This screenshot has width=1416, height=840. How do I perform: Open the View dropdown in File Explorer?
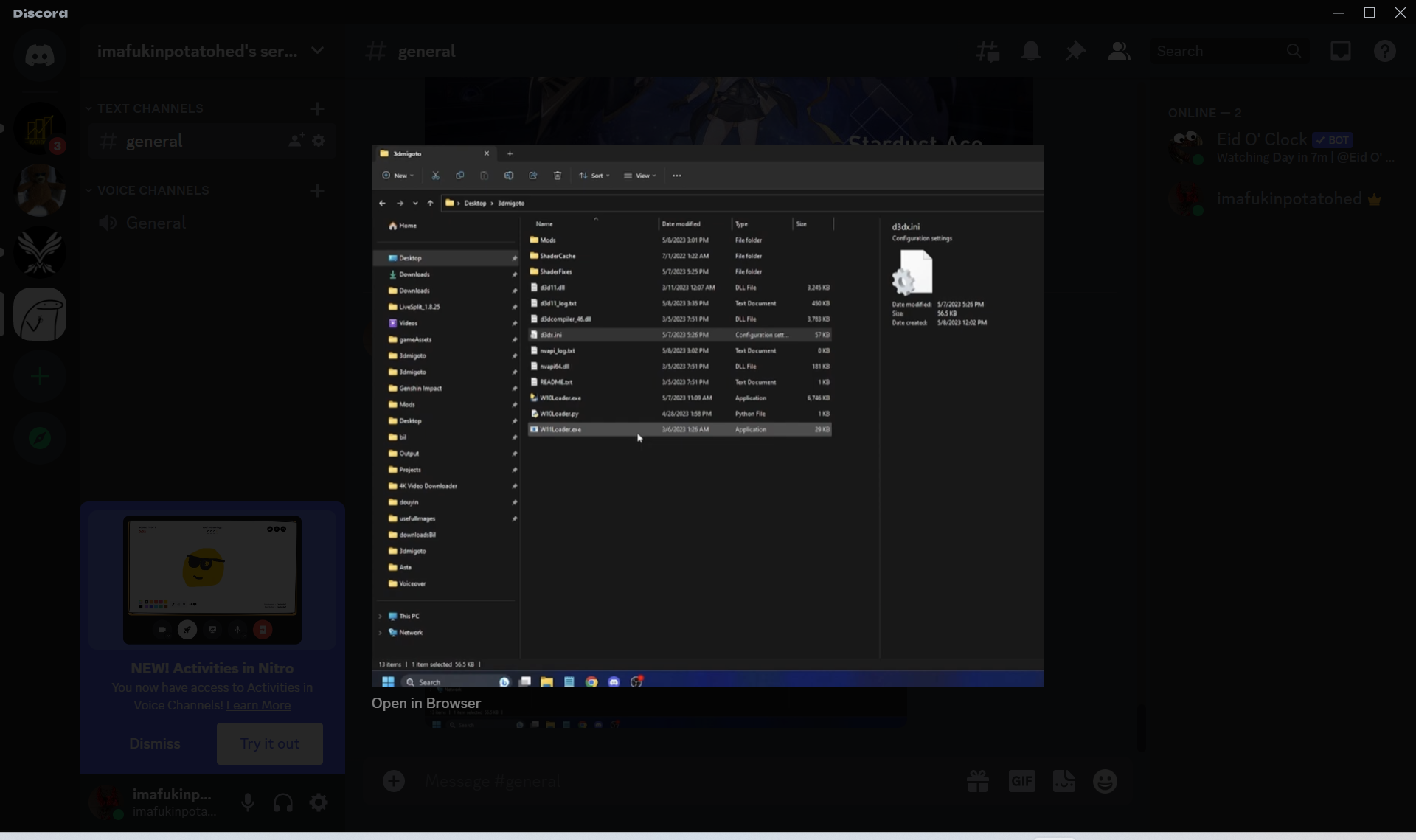pos(640,176)
